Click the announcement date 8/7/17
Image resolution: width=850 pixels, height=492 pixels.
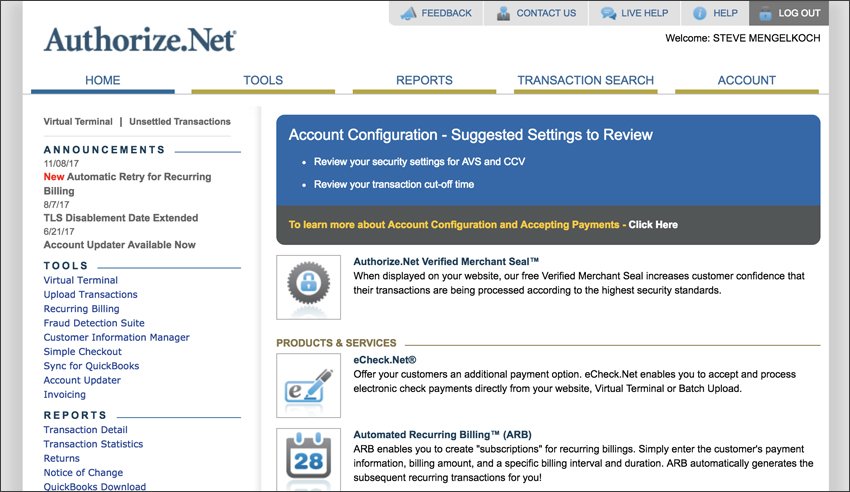click(x=56, y=205)
